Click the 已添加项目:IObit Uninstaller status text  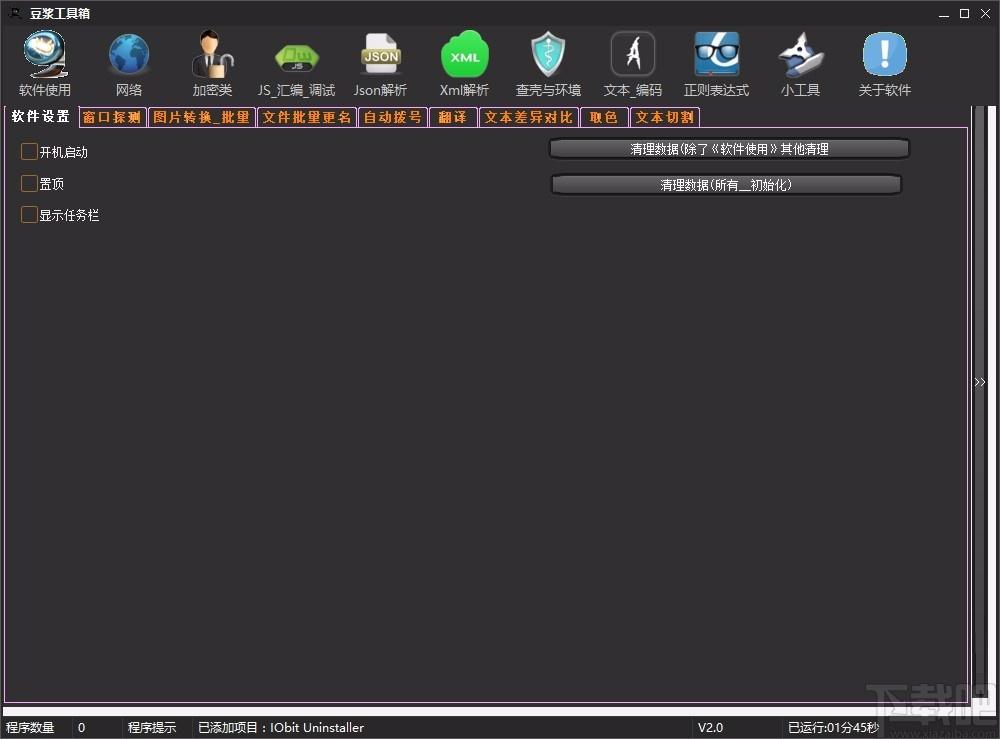pyautogui.click(x=281, y=728)
